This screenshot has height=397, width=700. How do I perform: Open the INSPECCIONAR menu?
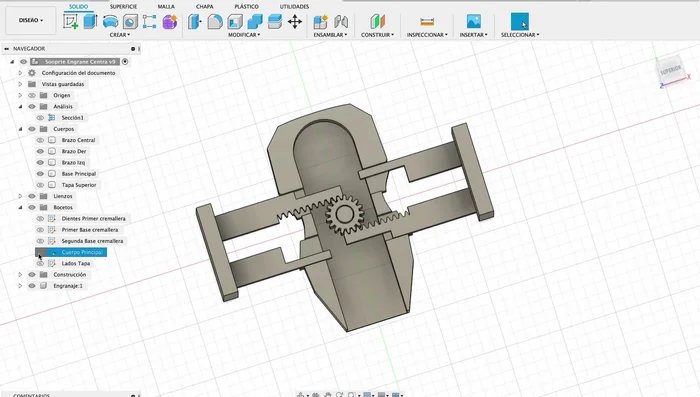[x=427, y=35]
